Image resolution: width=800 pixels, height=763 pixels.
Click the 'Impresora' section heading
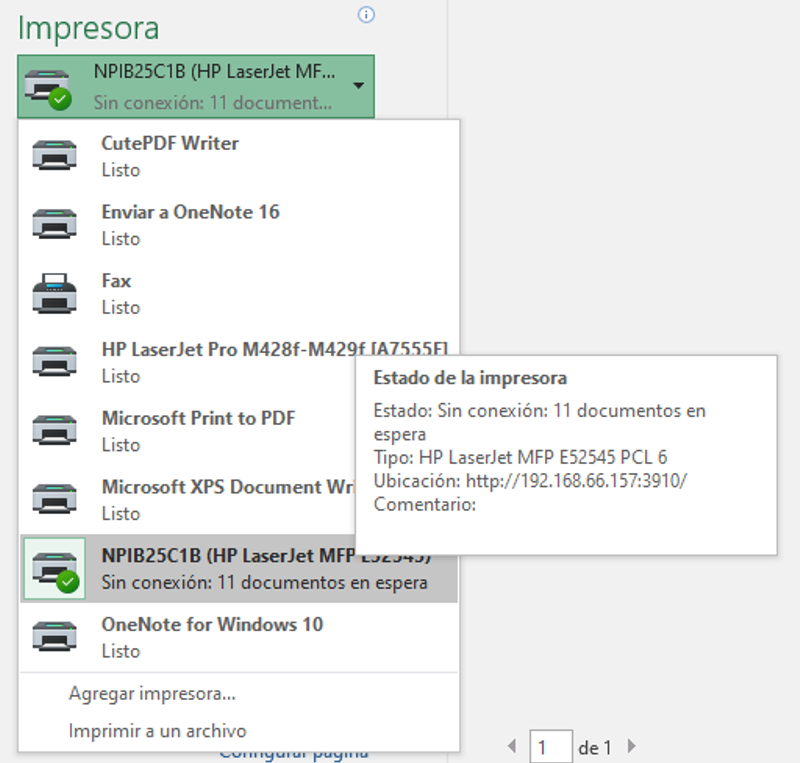pyautogui.click(x=88, y=29)
